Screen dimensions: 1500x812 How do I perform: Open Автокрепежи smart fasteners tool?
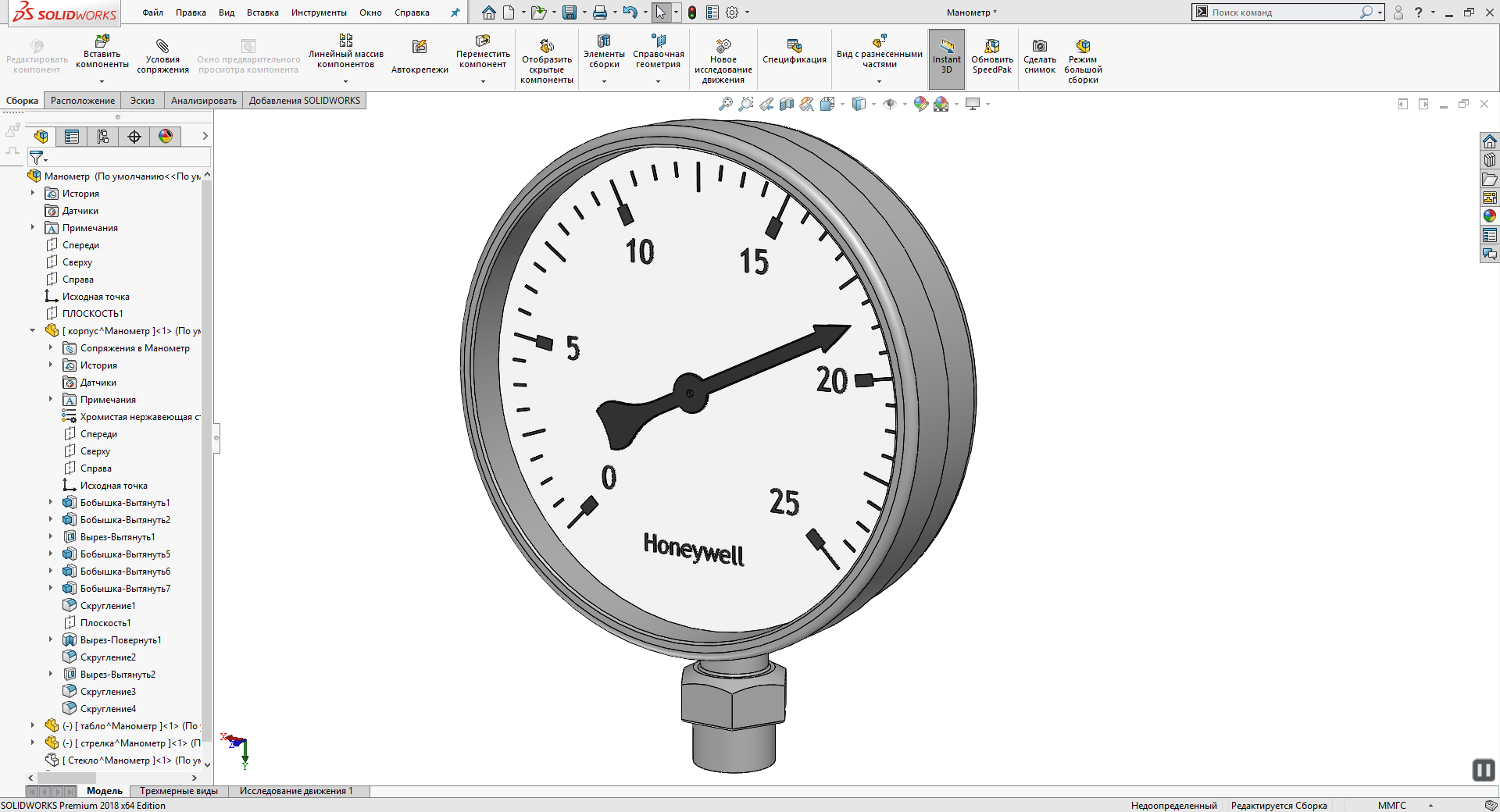click(x=420, y=48)
